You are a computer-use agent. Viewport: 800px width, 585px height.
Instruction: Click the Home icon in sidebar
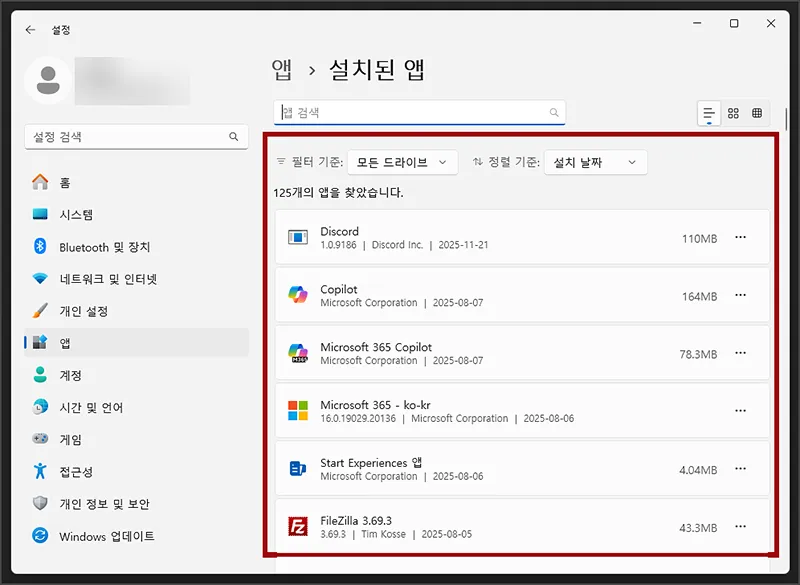(x=40, y=182)
